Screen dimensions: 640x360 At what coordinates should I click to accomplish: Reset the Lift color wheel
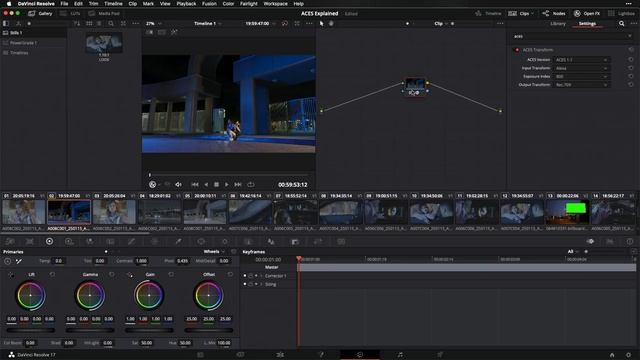pos(52,275)
